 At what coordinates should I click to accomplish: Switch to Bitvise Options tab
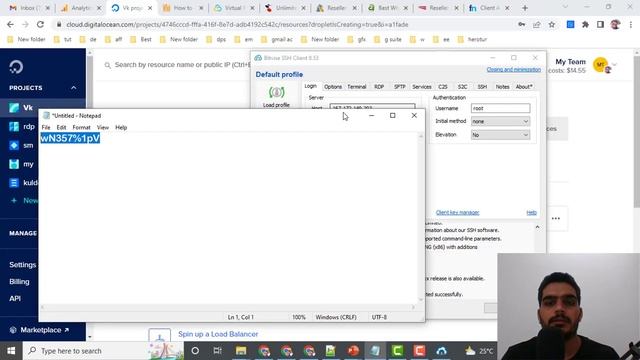point(333,87)
